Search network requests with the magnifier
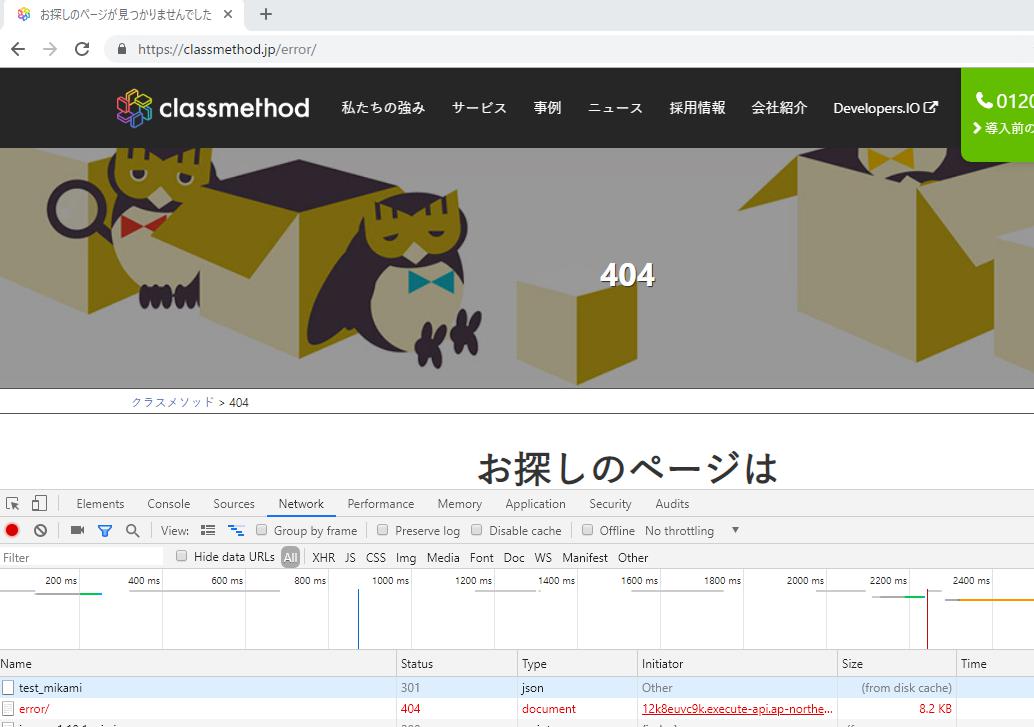The height and width of the screenshot is (727, 1034). pos(133,531)
